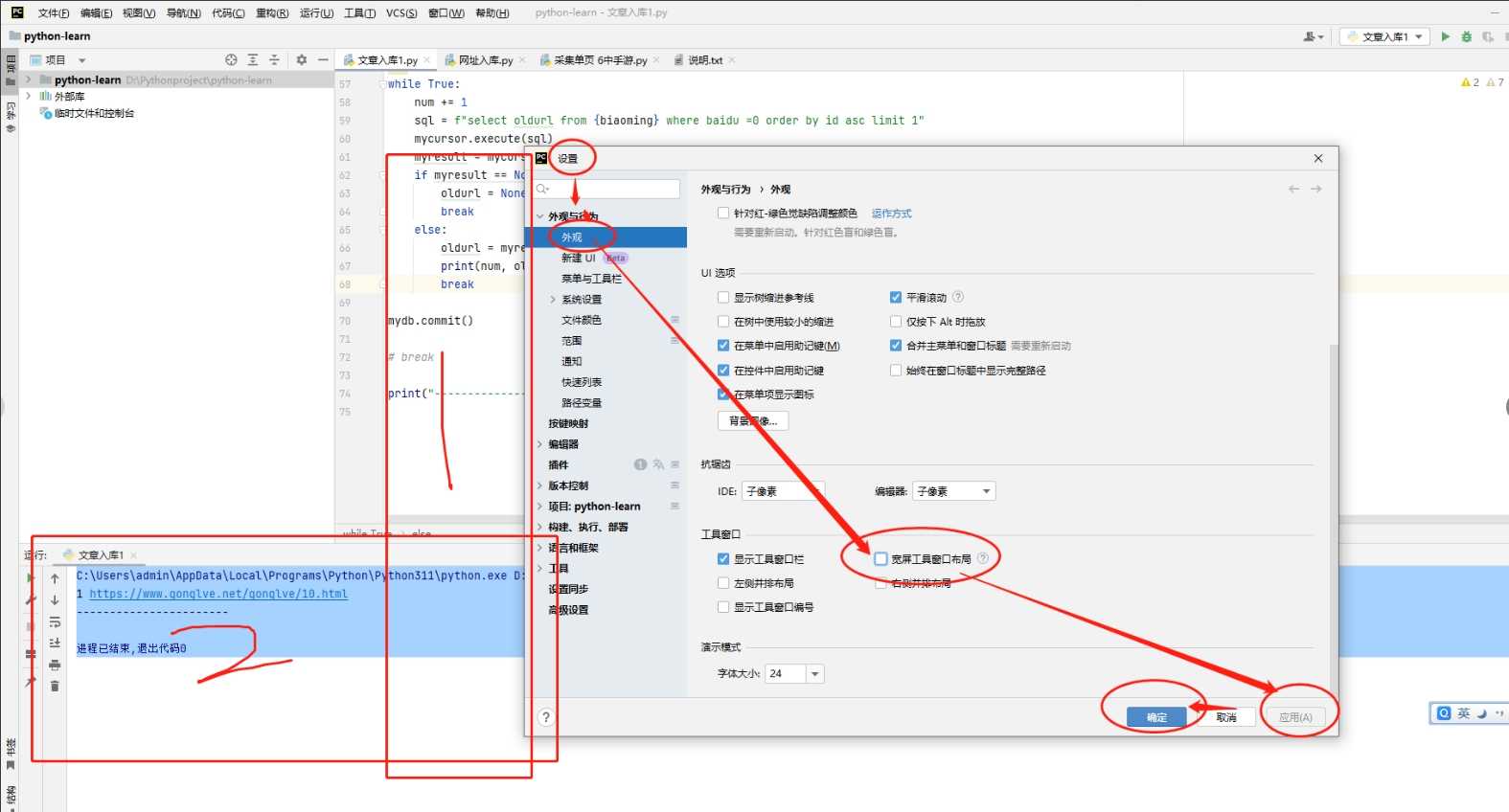Enable the 宽屏工具窗口布局 checkbox
This screenshot has width=1509, height=812.
pyautogui.click(x=881, y=559)
